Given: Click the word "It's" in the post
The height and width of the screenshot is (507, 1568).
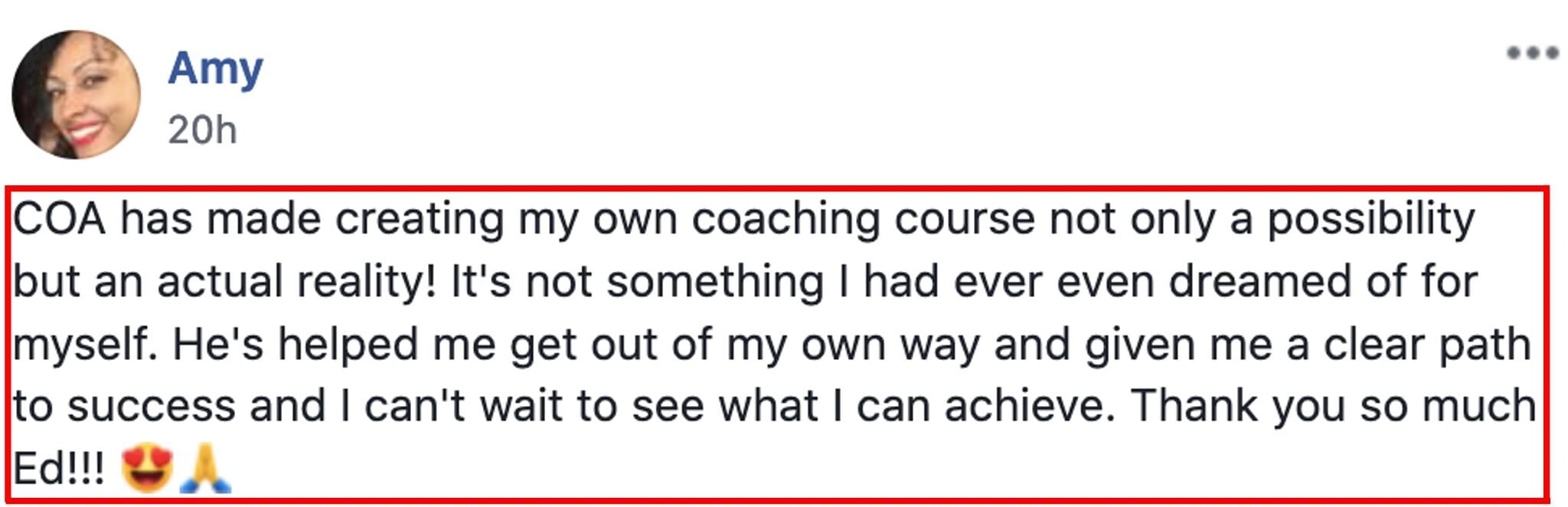Looking at the screenshot, I should [x=480, y=282].
